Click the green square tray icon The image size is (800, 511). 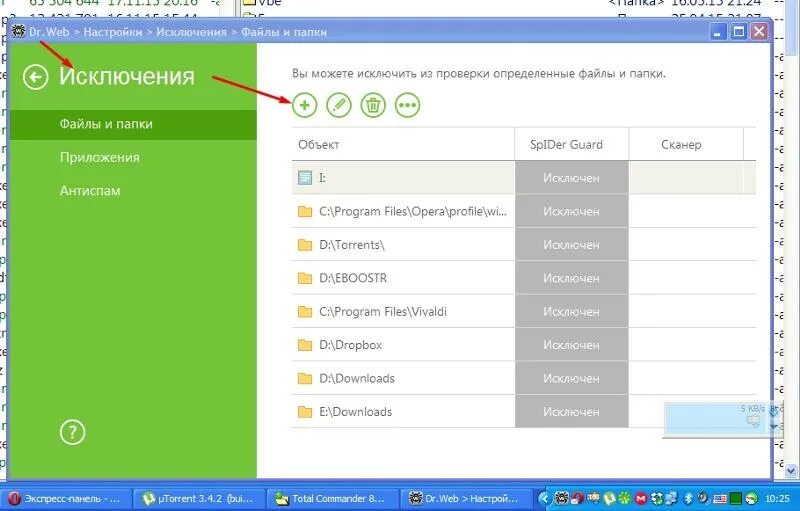[735, 498]
